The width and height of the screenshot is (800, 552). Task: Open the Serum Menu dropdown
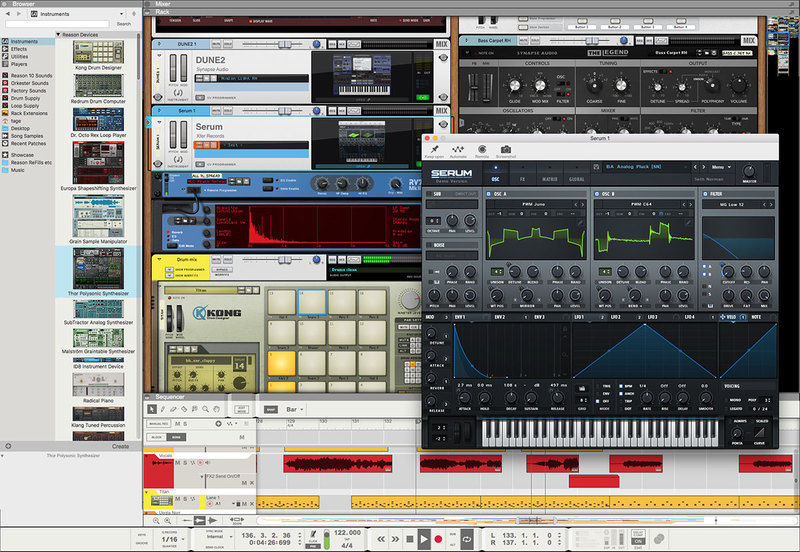(x=721, y=168)
